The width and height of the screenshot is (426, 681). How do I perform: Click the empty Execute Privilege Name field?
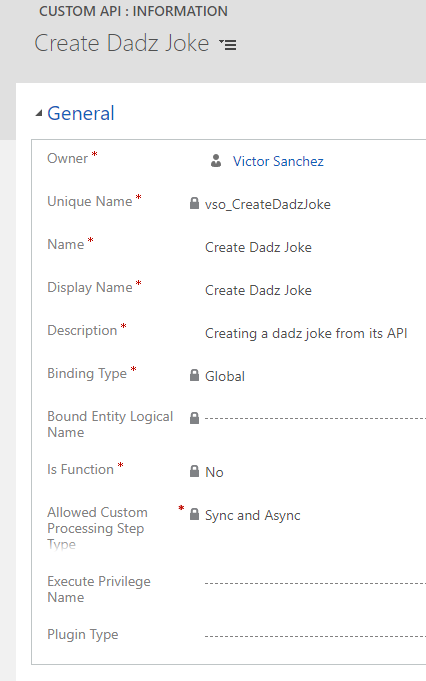pos(315,583)
